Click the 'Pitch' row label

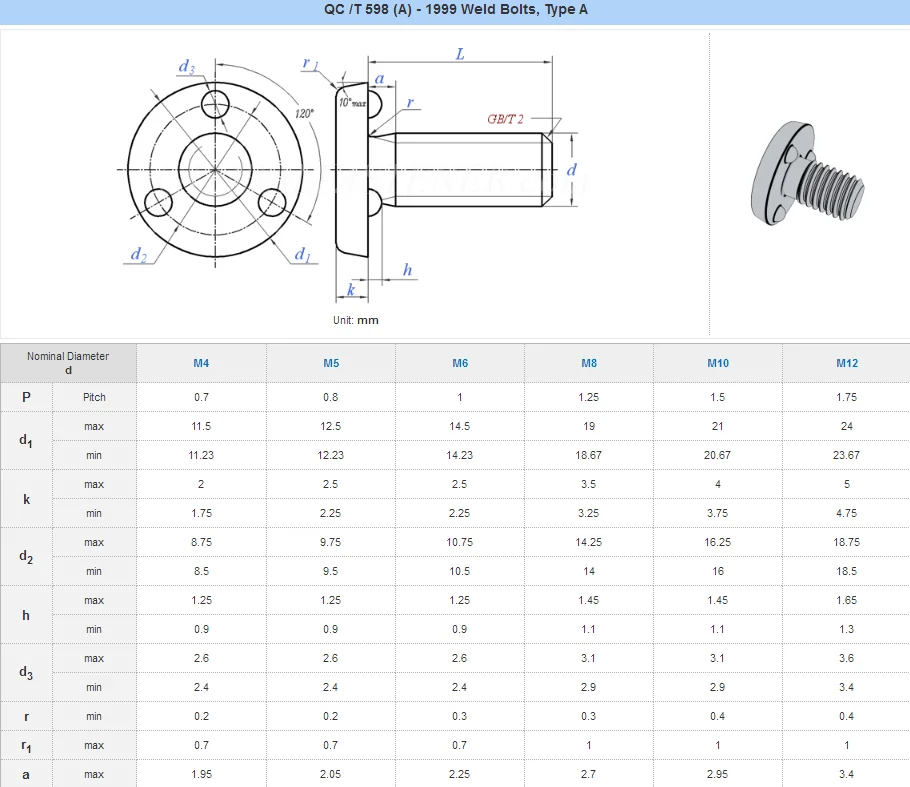(94, 398)
